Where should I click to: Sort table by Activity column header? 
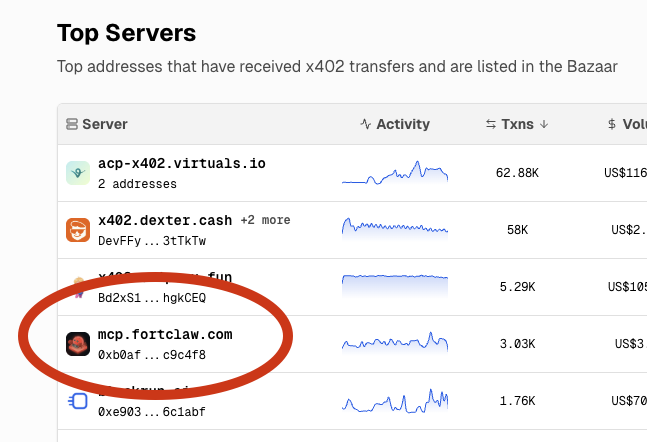coord(395,124)
